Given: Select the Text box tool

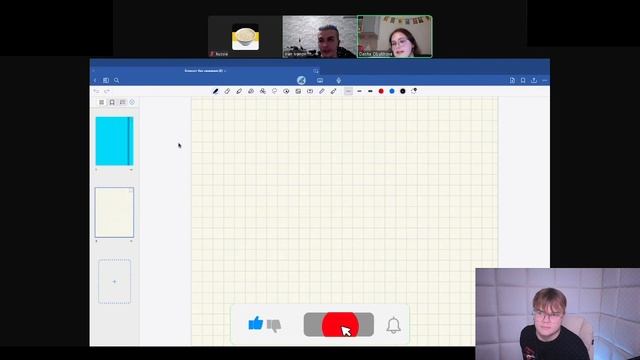Looking at the screenshot, I should [x=310, y=91].
